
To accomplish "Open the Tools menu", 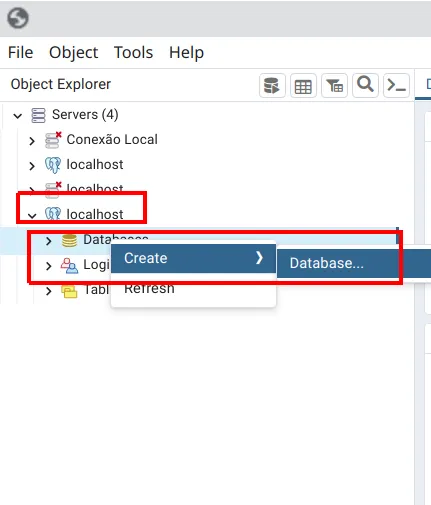I will click(x=133, y=52).
